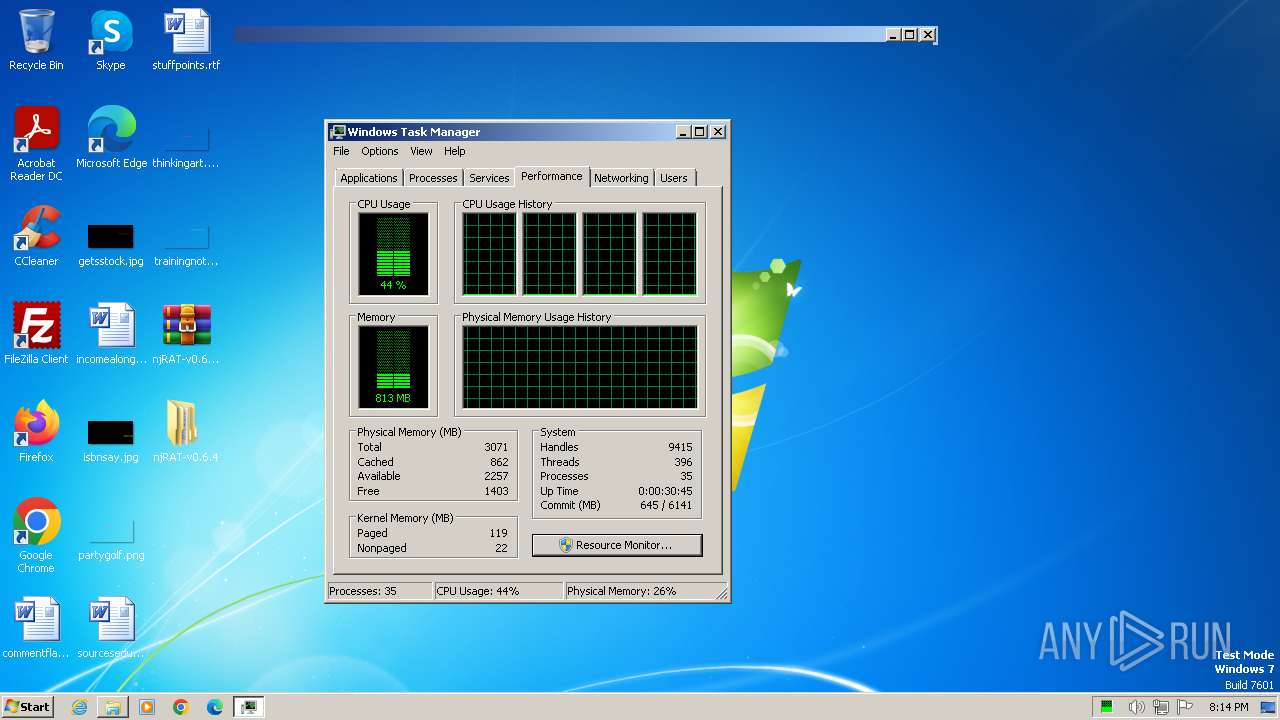
Task: Open Internet Explorer from taskbar
Action: pyautogui.click(x=80, y=707)
